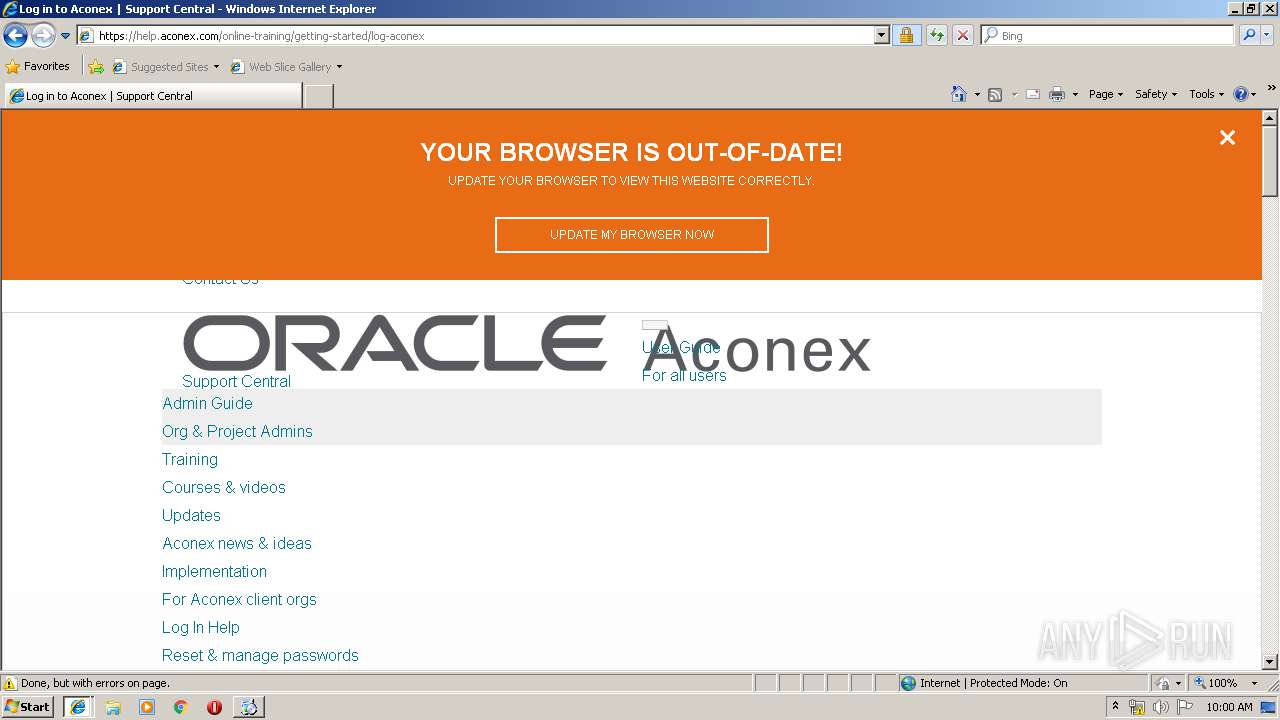Image resolution: width=1280 pixels, height=720 pixels.
Task: Open the recent pages dropdown arrow
Action: (x=66, y=36)
